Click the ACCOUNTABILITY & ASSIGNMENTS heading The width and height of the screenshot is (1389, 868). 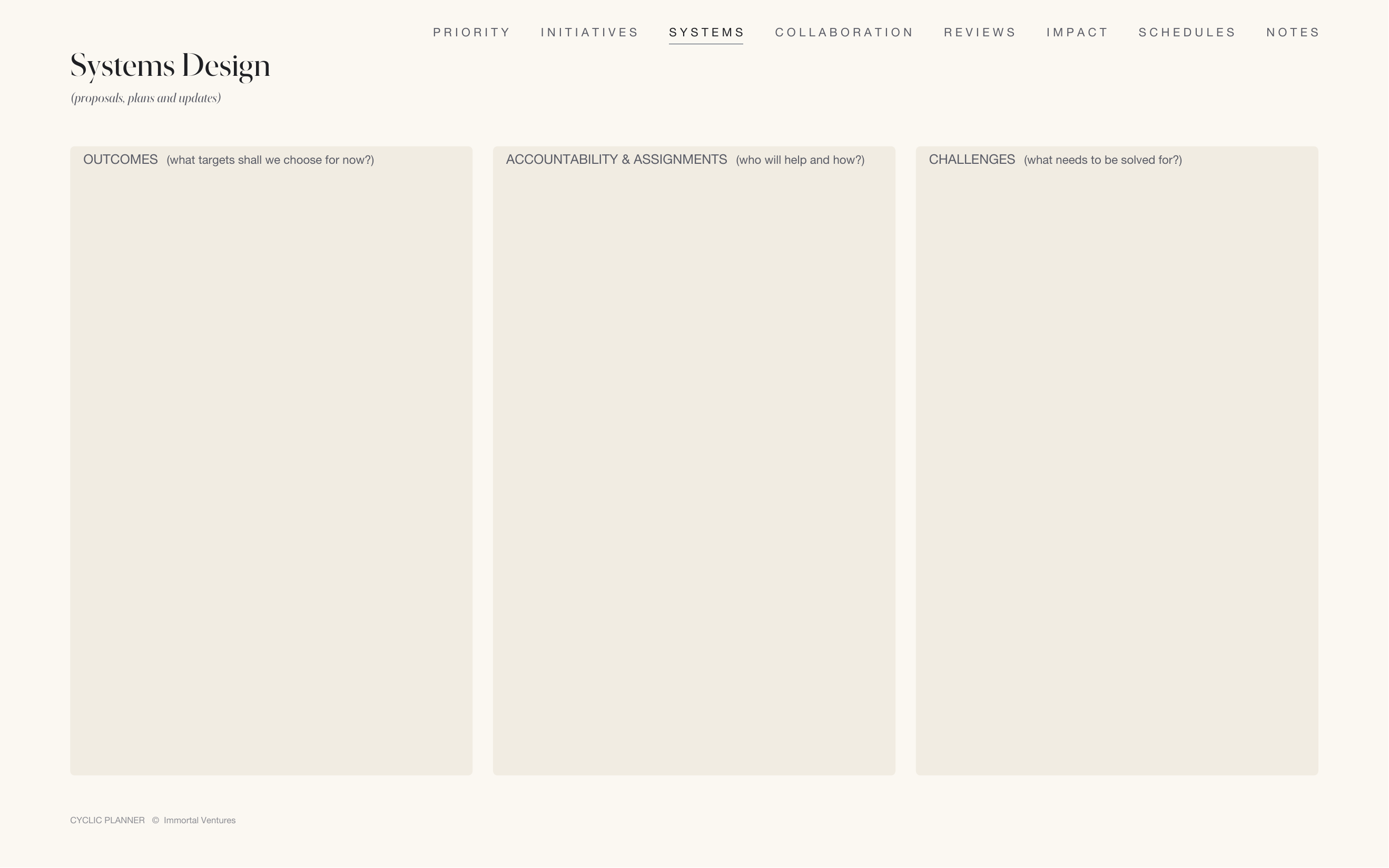pyautogui.click(x=616, y=160)
